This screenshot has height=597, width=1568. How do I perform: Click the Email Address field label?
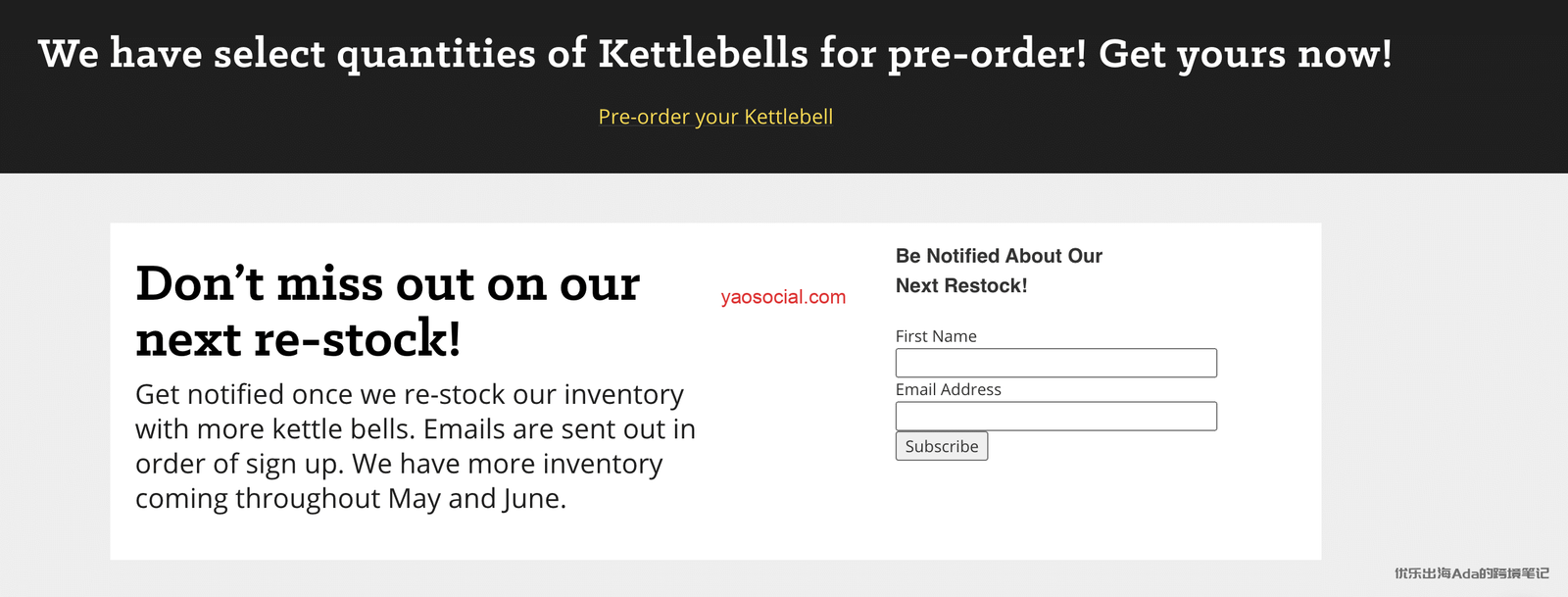[x=948, y=389]
